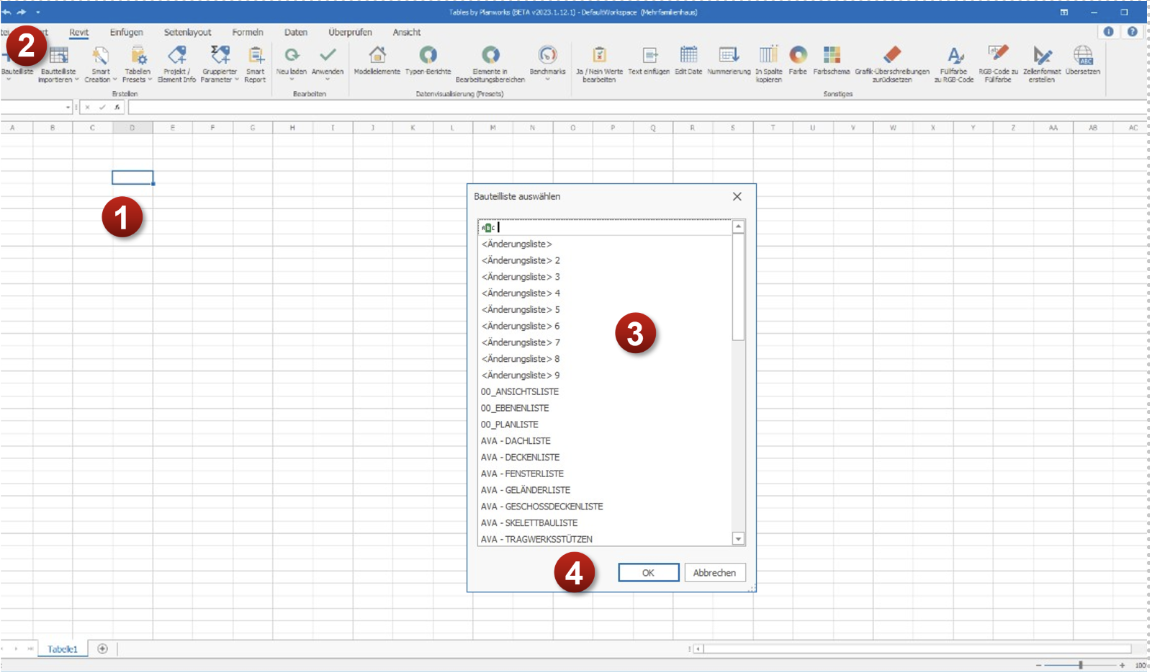The image size is (1150, 672).
Task: Select the Modellelemente house icon
Action: (x=377, y=55)
